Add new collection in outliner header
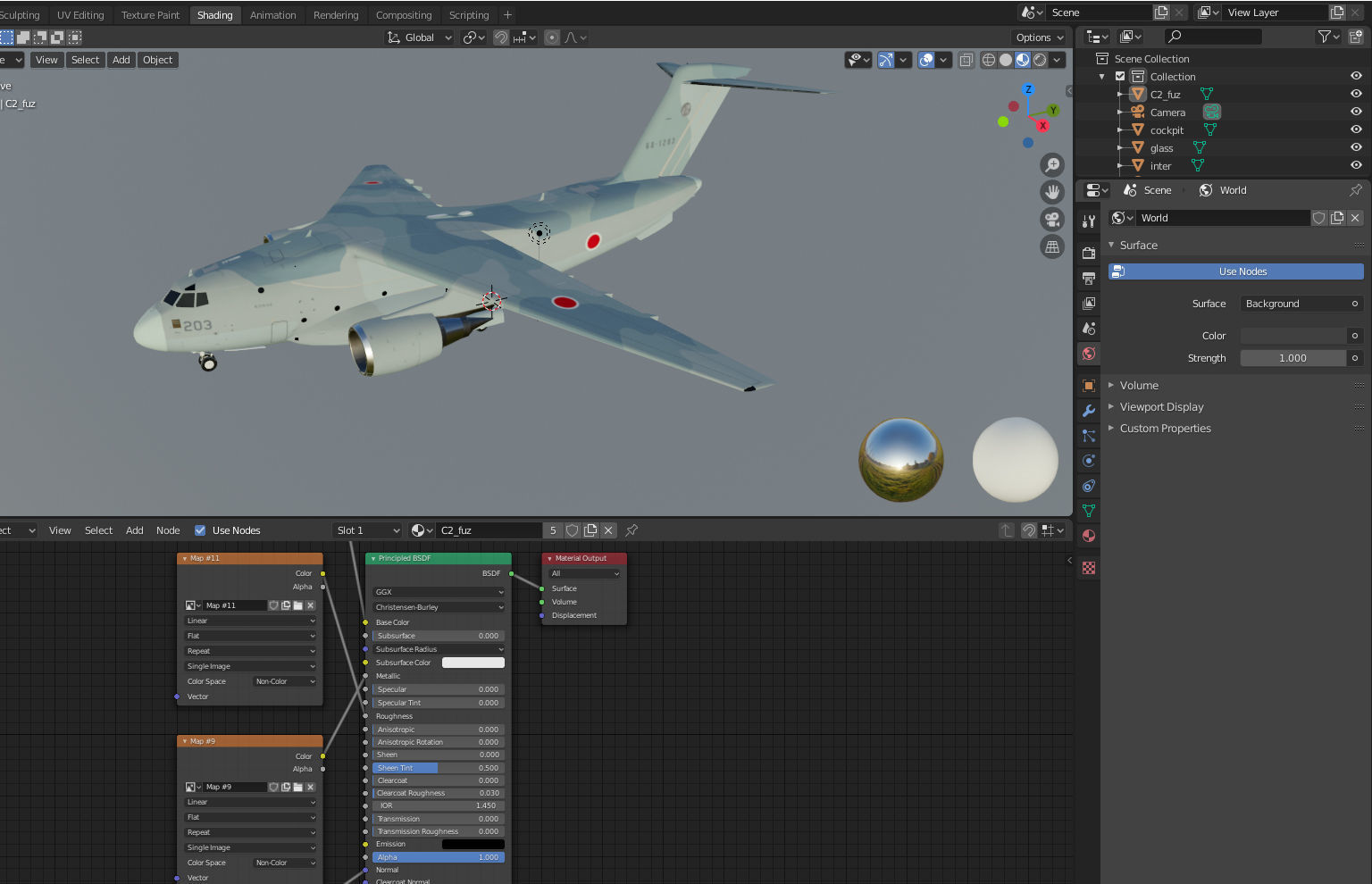The image size is (1372, 884). point(1355,37)
